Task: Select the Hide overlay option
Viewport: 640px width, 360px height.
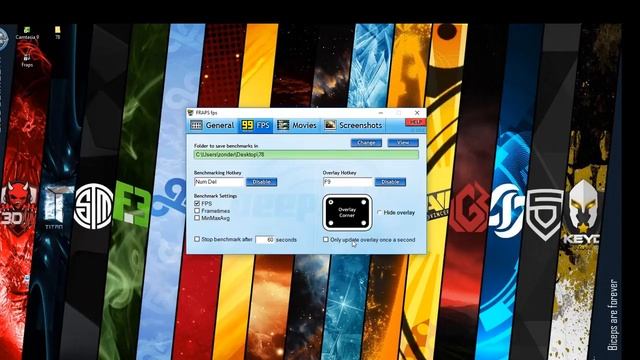Action: [380, 213]
